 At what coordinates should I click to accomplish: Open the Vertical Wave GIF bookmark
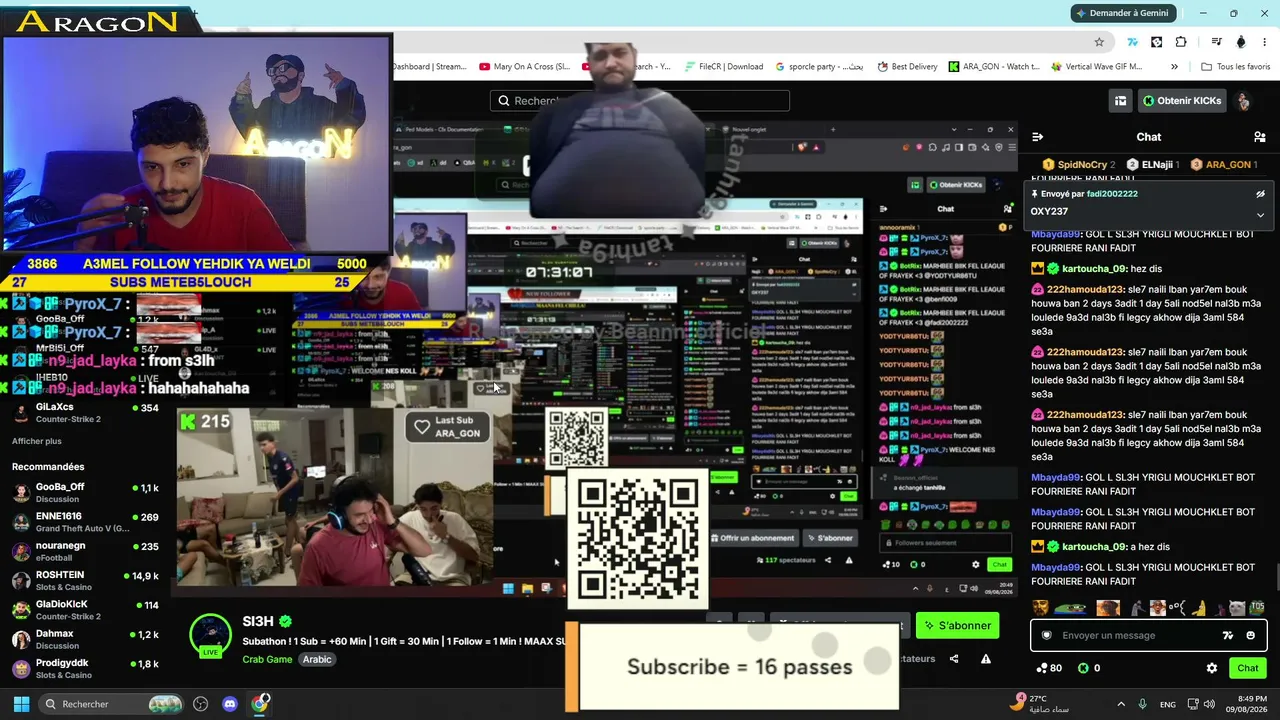pyautogui.click(x=1096, y=67)
